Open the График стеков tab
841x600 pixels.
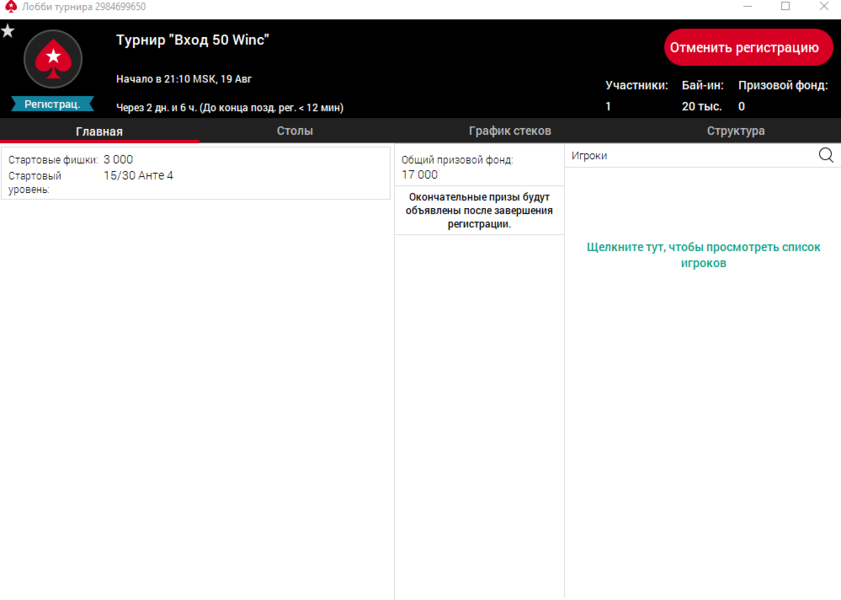(x=510, y=131)
